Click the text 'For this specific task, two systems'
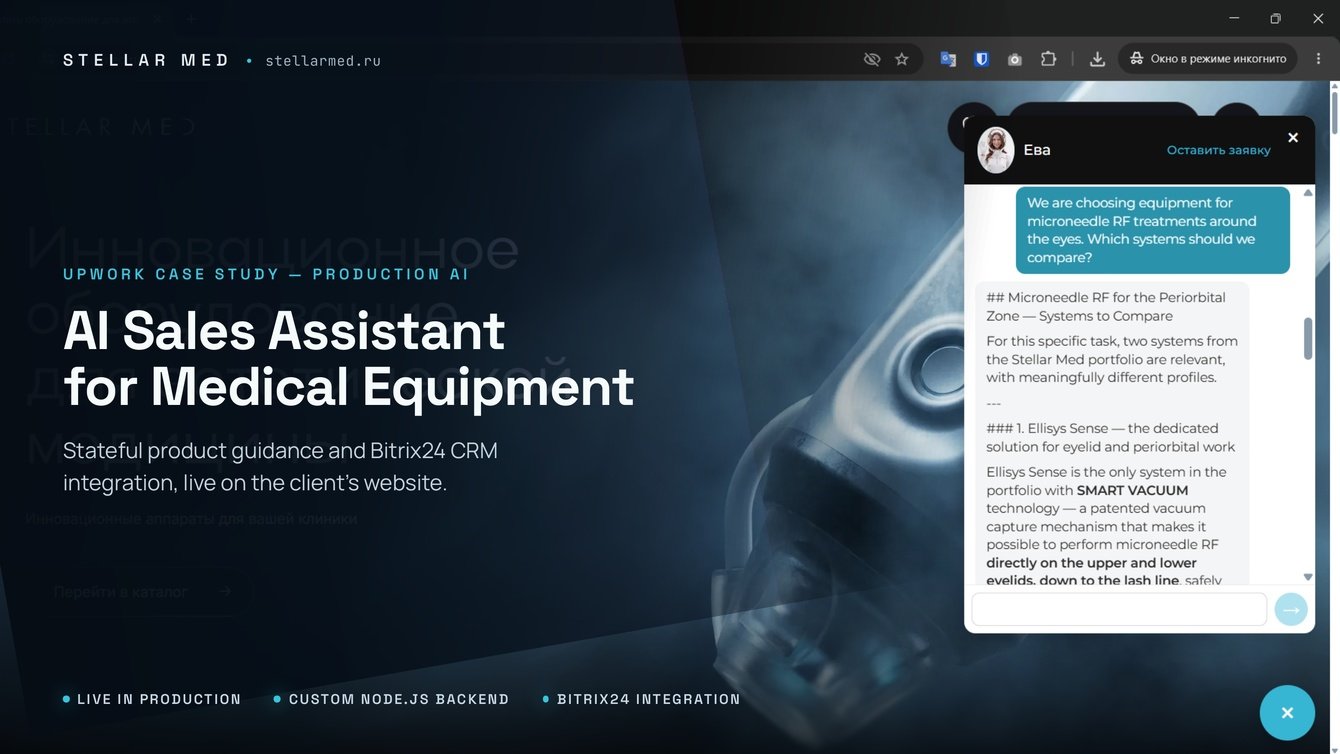Viewport: 1340px width, 754px height. pyautogui.click(x=1112, y=341)
